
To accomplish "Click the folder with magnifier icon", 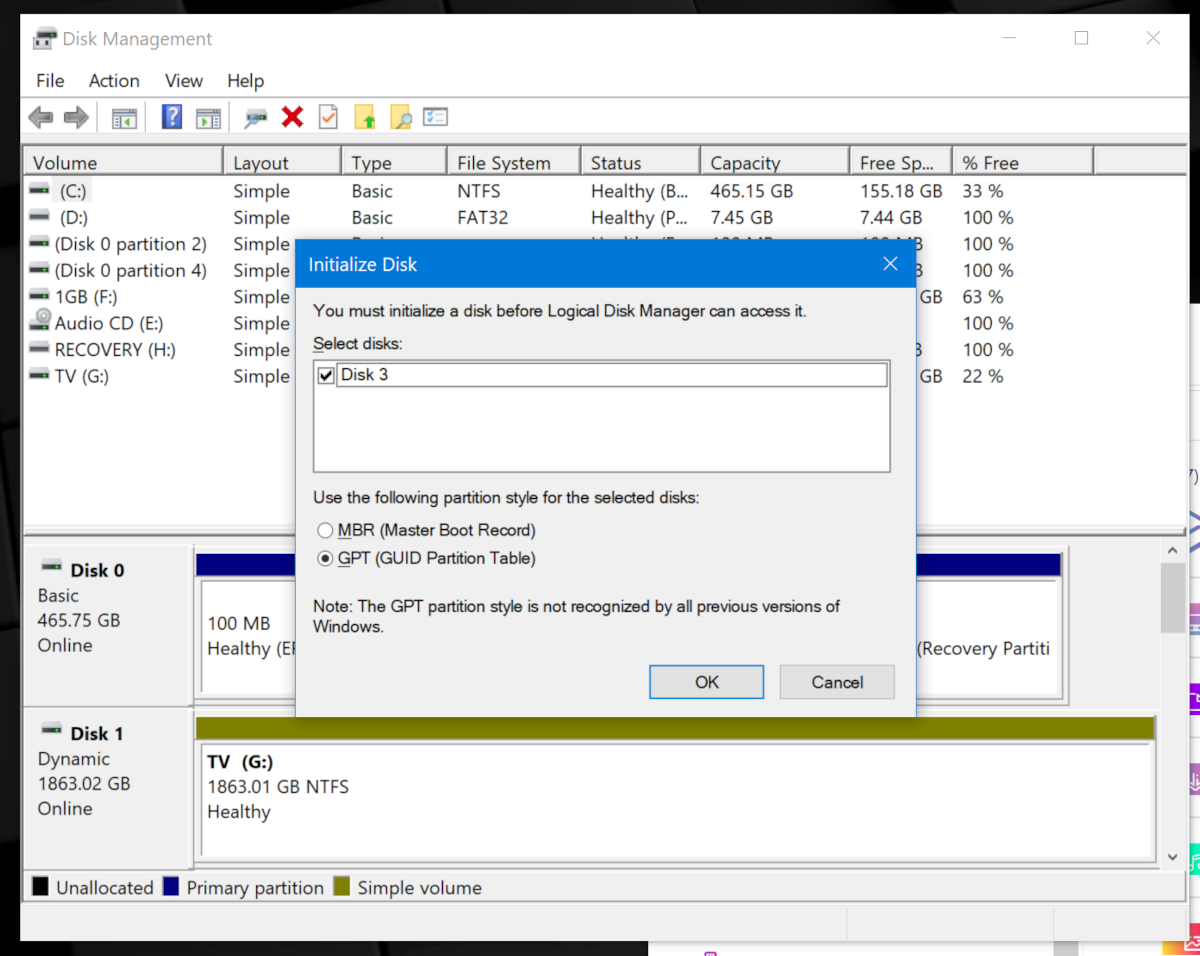I will 400,118.
